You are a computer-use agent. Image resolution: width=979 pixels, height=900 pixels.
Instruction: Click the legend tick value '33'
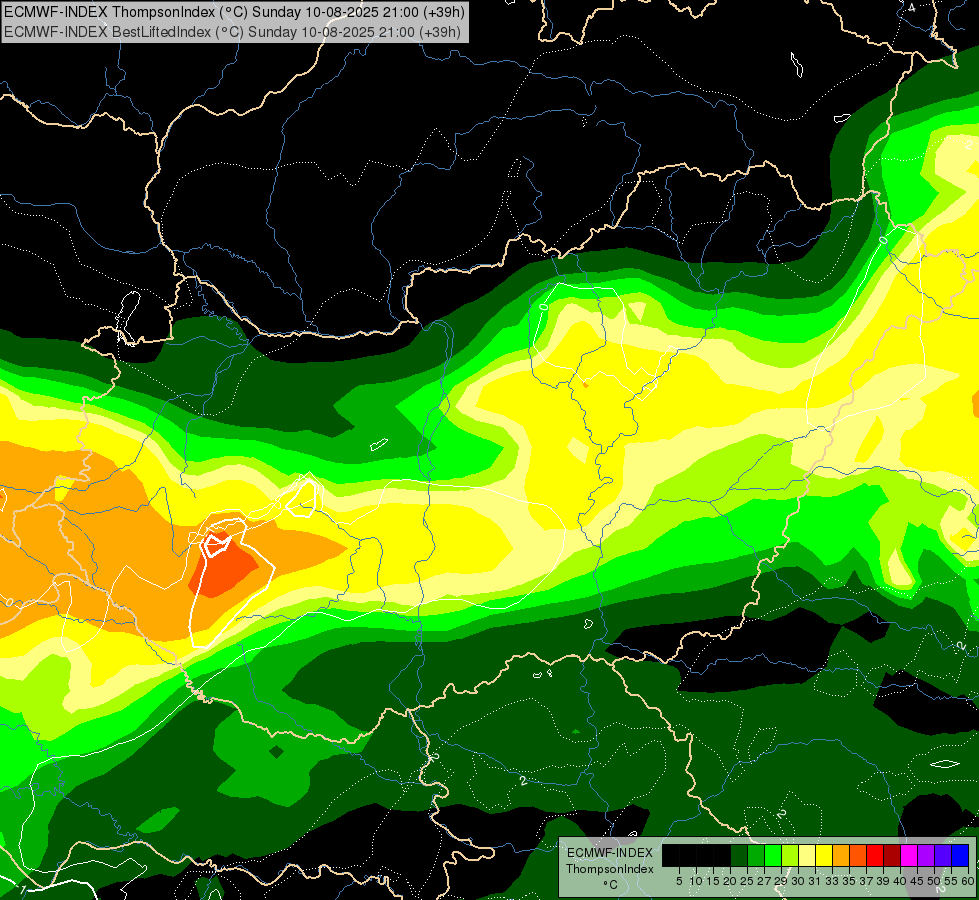(832, 881)
